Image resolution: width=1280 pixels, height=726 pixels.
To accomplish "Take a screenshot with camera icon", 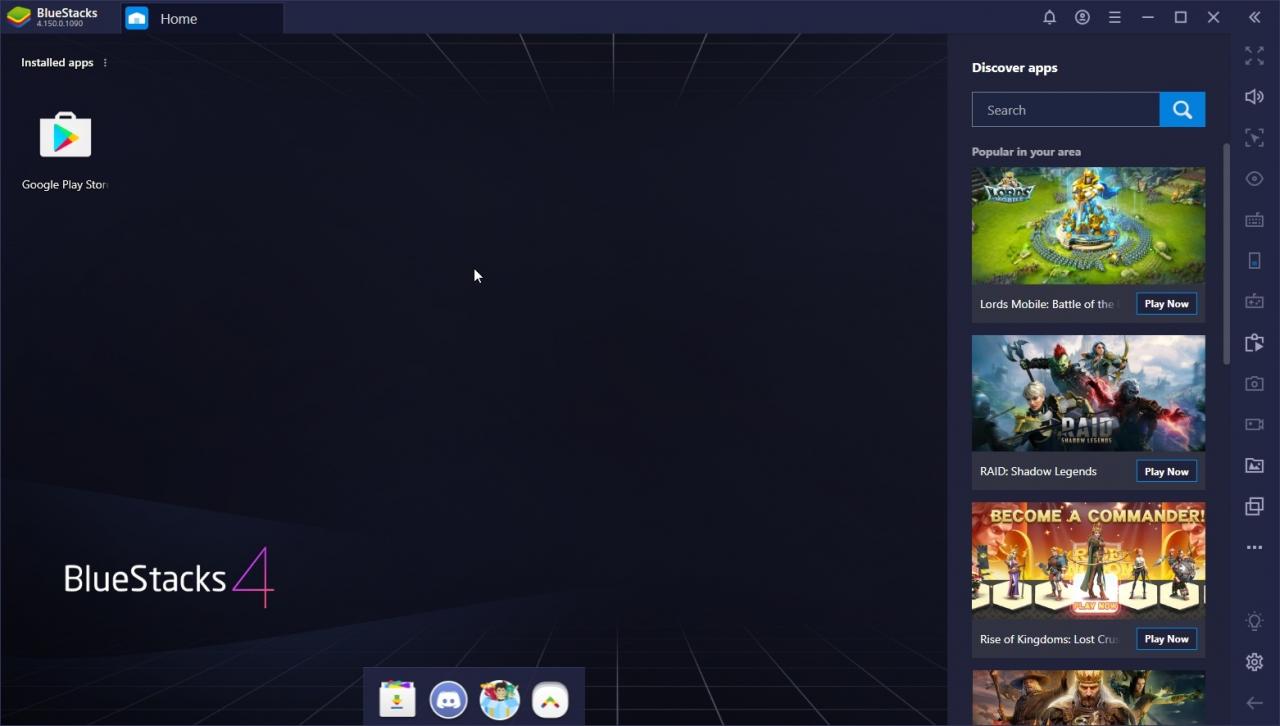I will pos(1254,384).
